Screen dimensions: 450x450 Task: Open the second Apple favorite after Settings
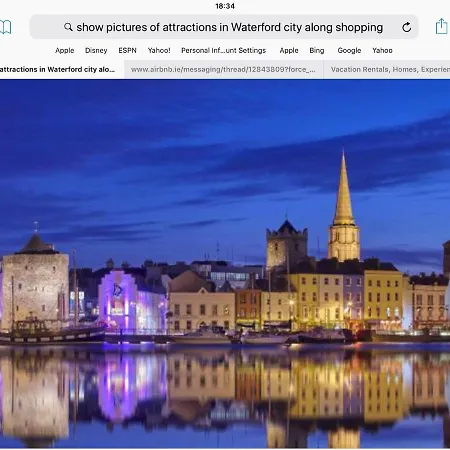[289, 50]
